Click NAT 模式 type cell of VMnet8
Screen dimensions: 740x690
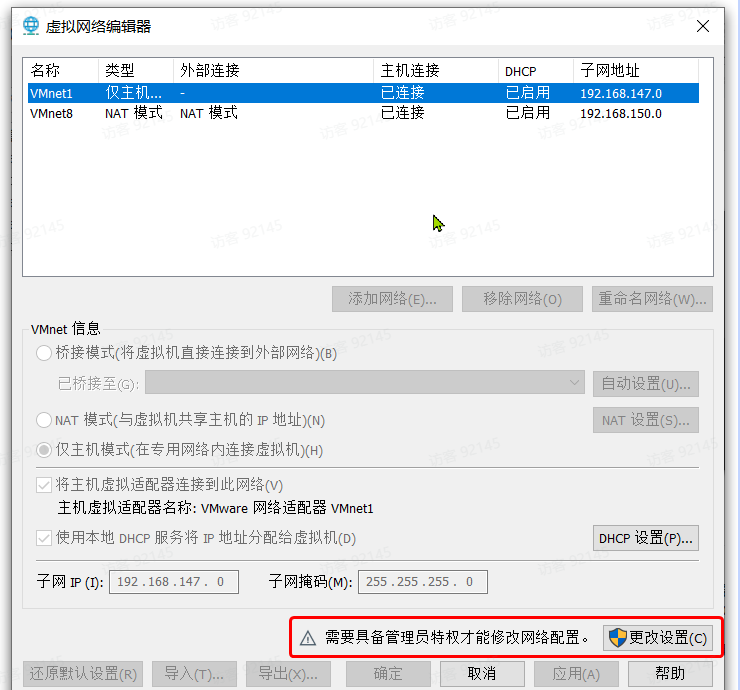134,113
